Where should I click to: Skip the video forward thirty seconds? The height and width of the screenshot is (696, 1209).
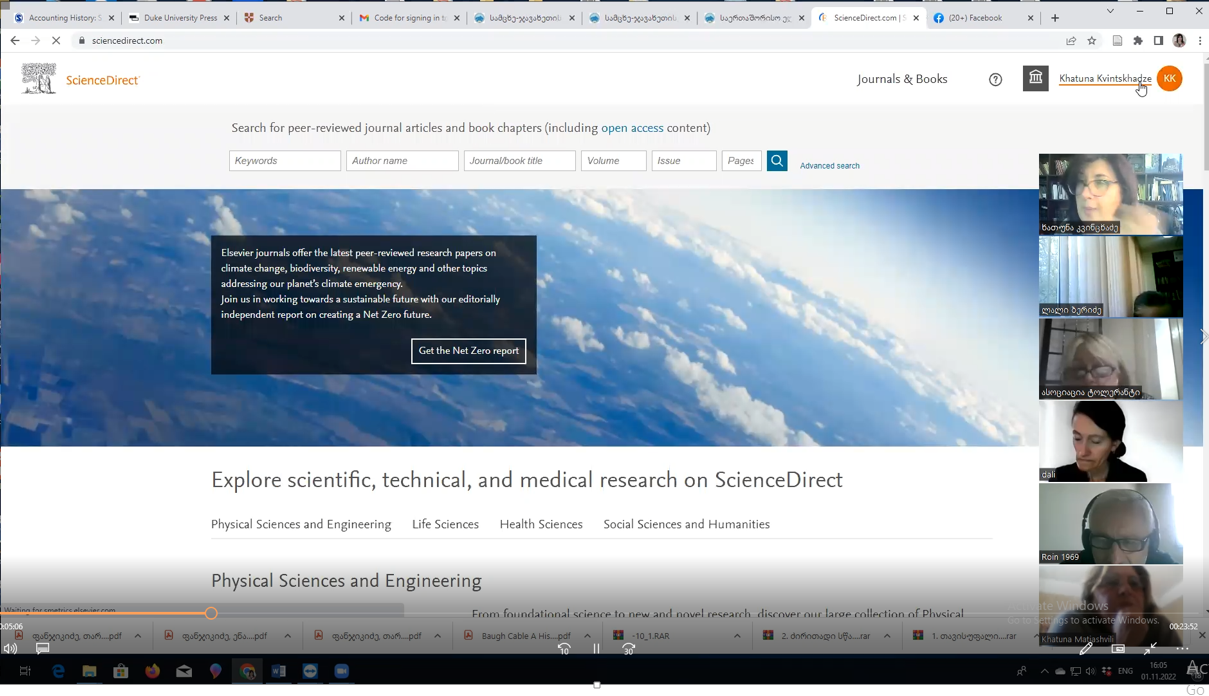[x=629, y=649]
